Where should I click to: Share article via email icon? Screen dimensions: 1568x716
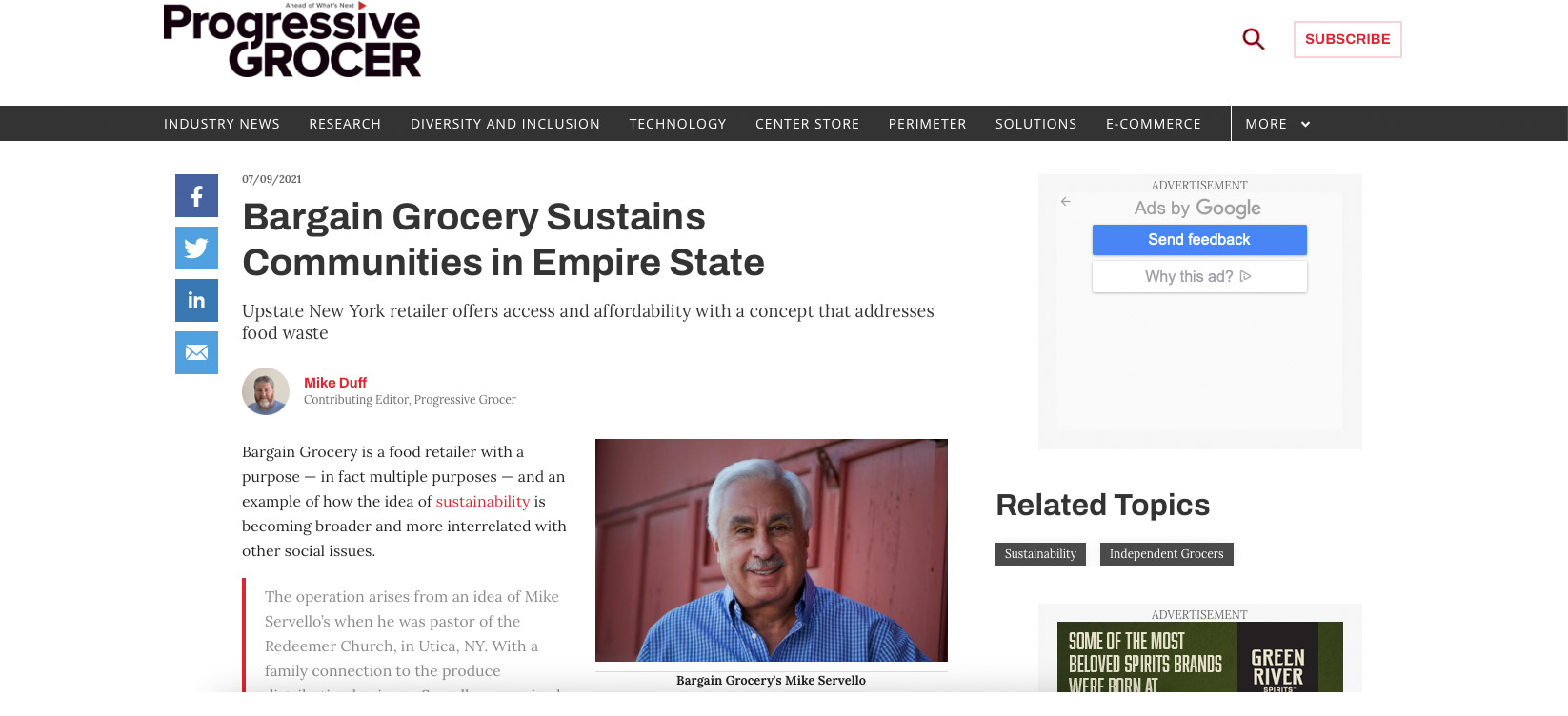pyautogui.click(x=196, y=352)
